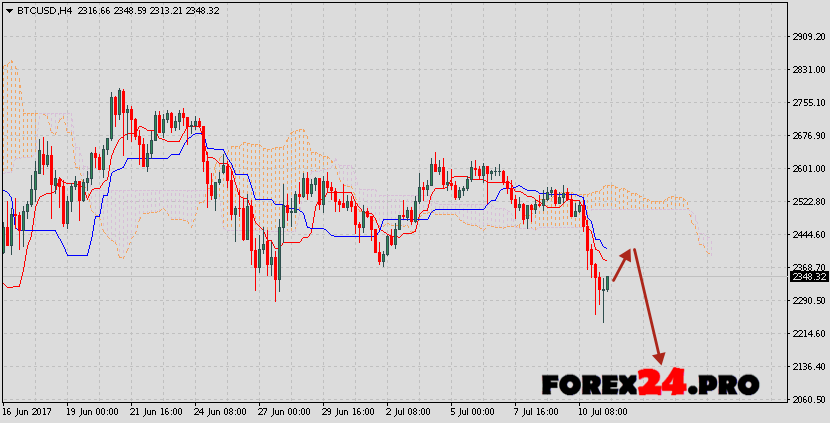Click the arrowhead tip of the downward forecast arrow

pos(660,360)
